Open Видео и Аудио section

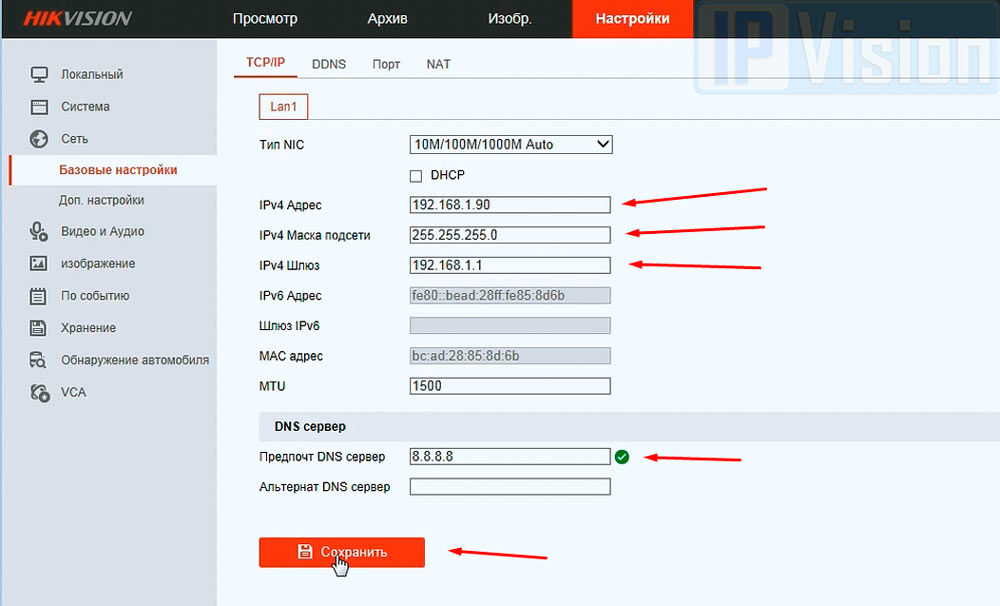[x=103, y=232]
